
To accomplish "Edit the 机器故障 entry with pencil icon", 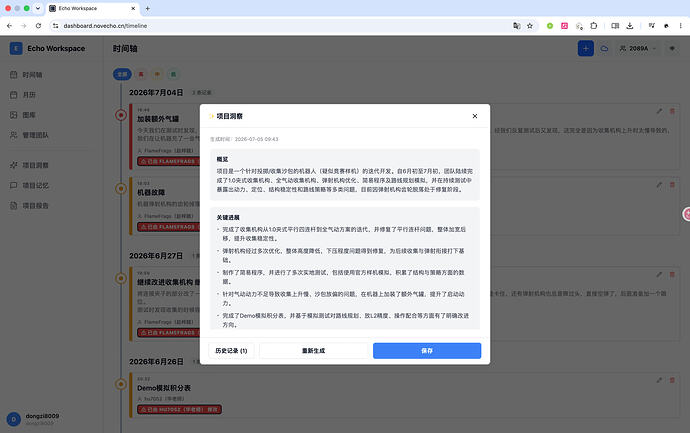I will 659,185.
